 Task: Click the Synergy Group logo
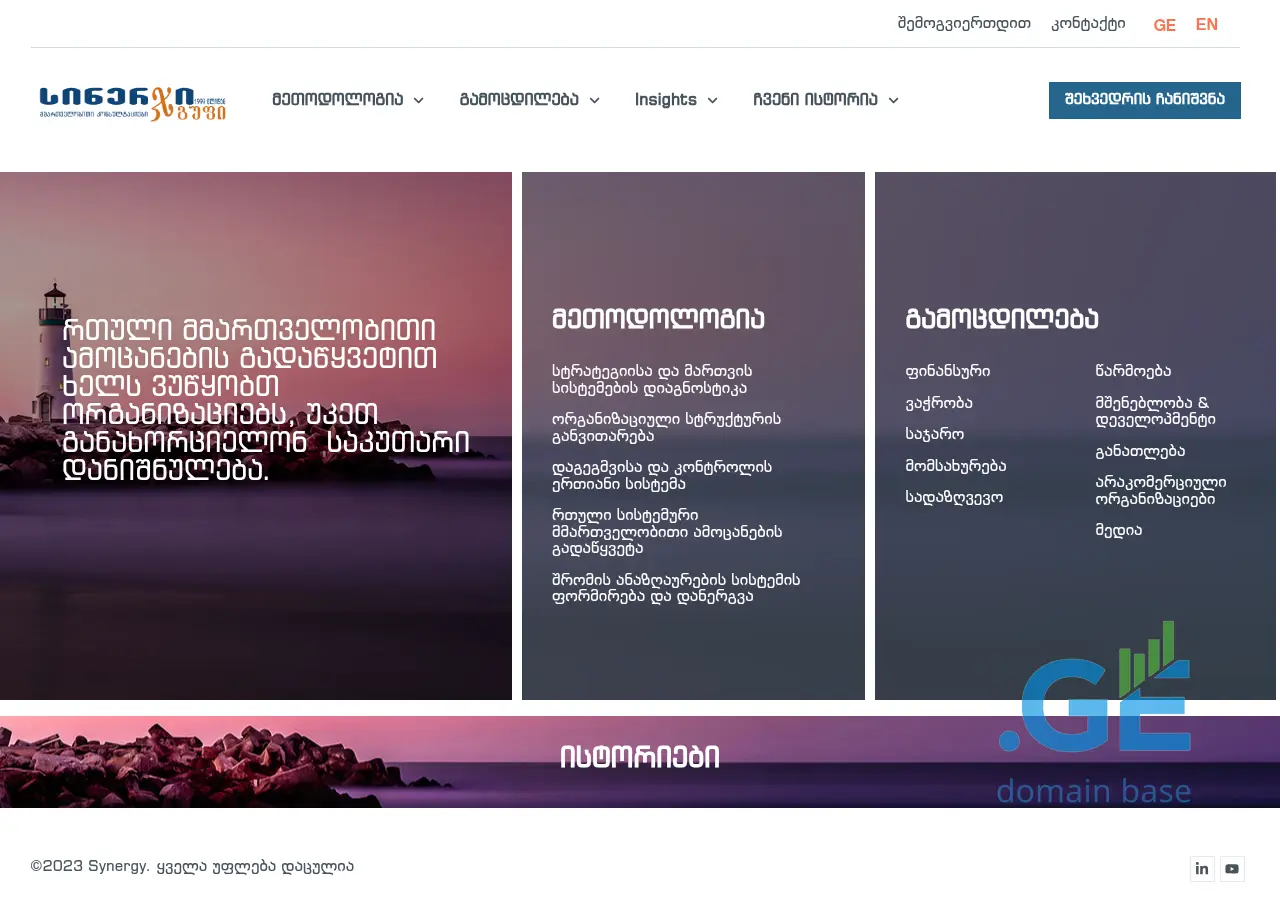(132, 103)
